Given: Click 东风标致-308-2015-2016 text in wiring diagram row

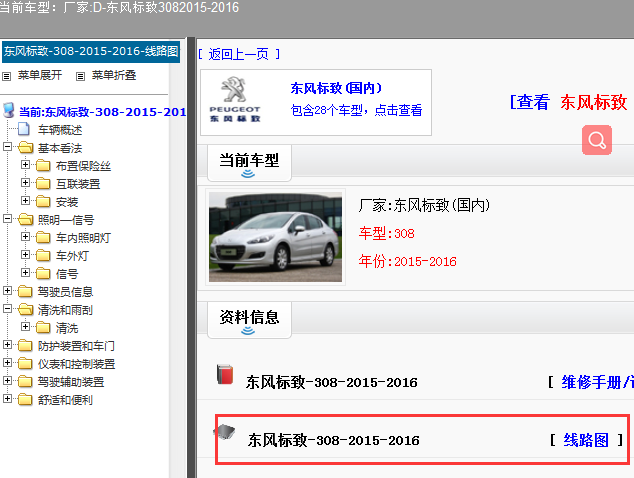Looking at the screenshot, I should [x=334, y=440].
